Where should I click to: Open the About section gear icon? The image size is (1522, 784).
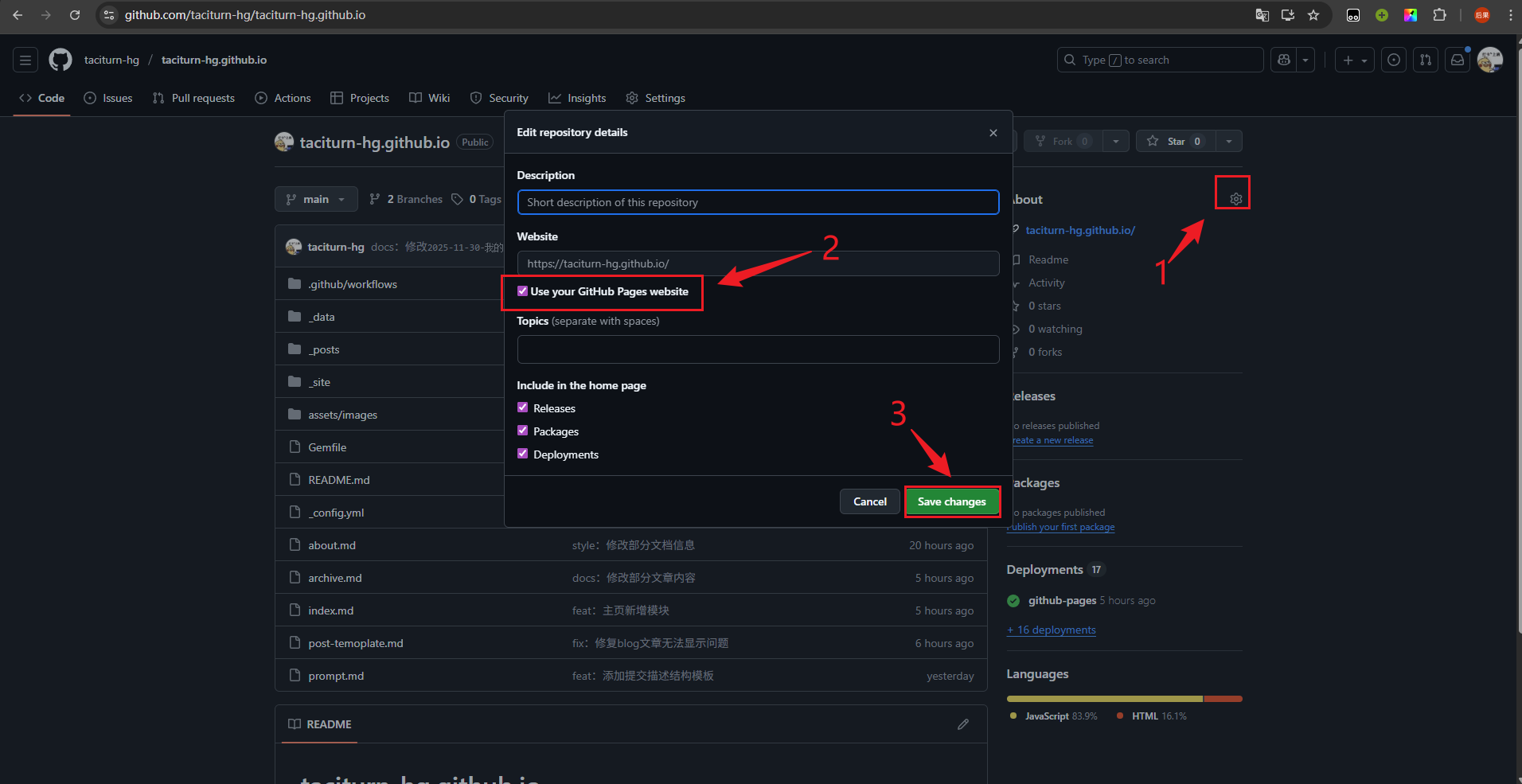[x=1235, y=199]
